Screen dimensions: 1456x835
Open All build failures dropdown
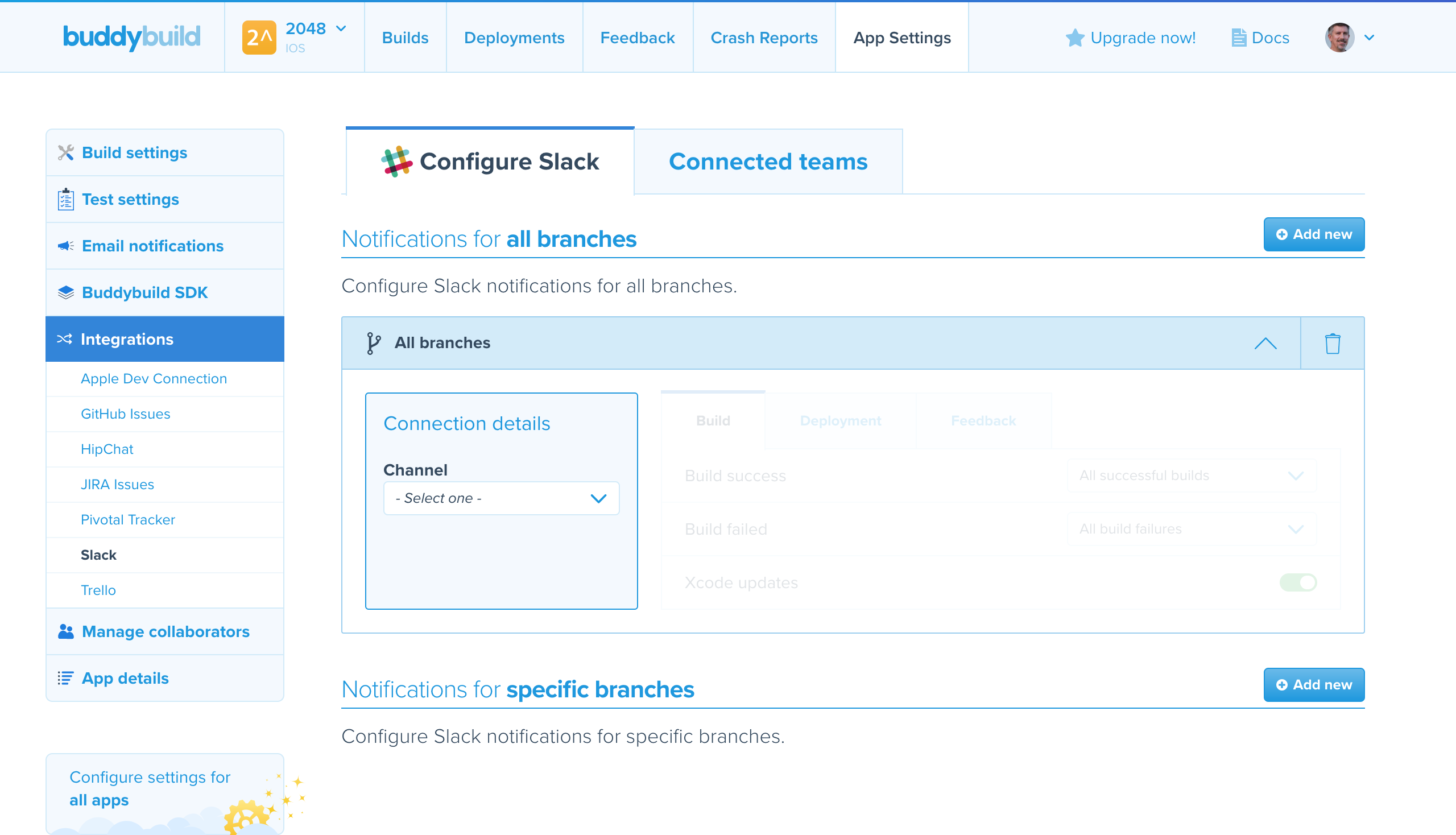[x=1192, y=529]
